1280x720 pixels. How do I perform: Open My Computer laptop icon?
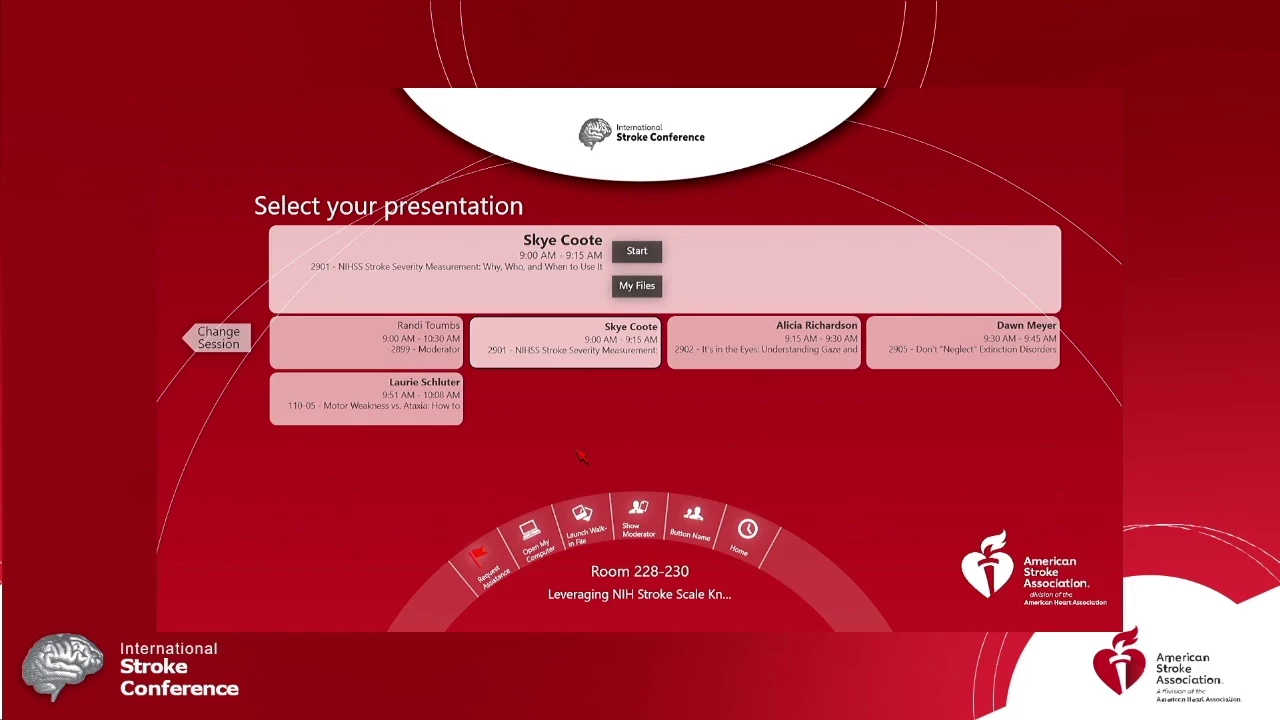pos(530,531)
